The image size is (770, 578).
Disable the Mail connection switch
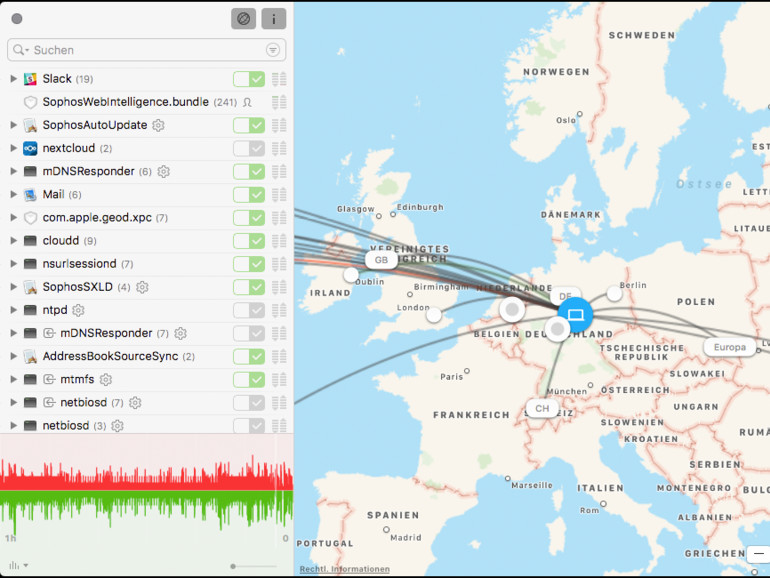click(249, 194)
